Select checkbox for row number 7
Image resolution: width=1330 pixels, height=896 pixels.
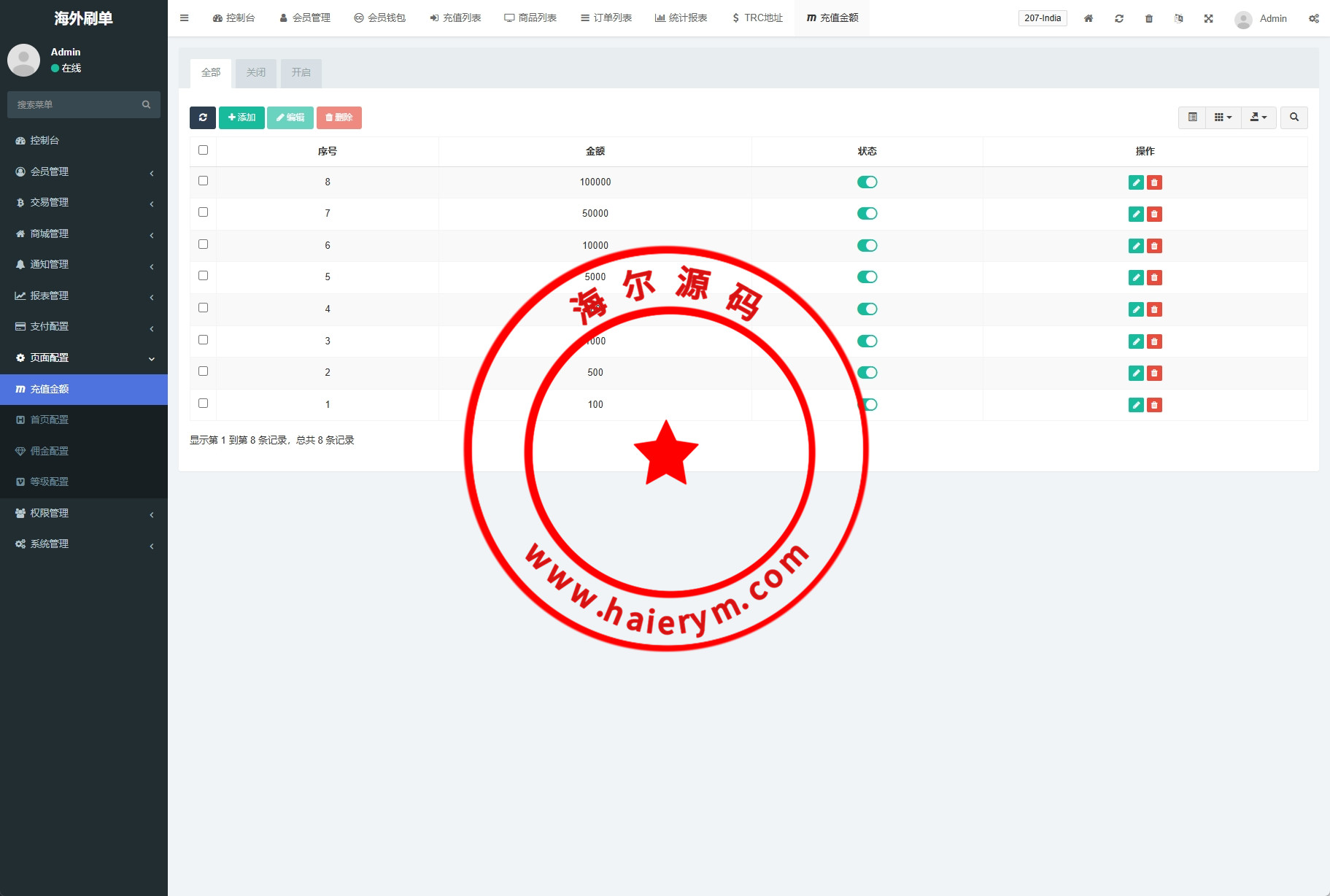tap(203, 212)
